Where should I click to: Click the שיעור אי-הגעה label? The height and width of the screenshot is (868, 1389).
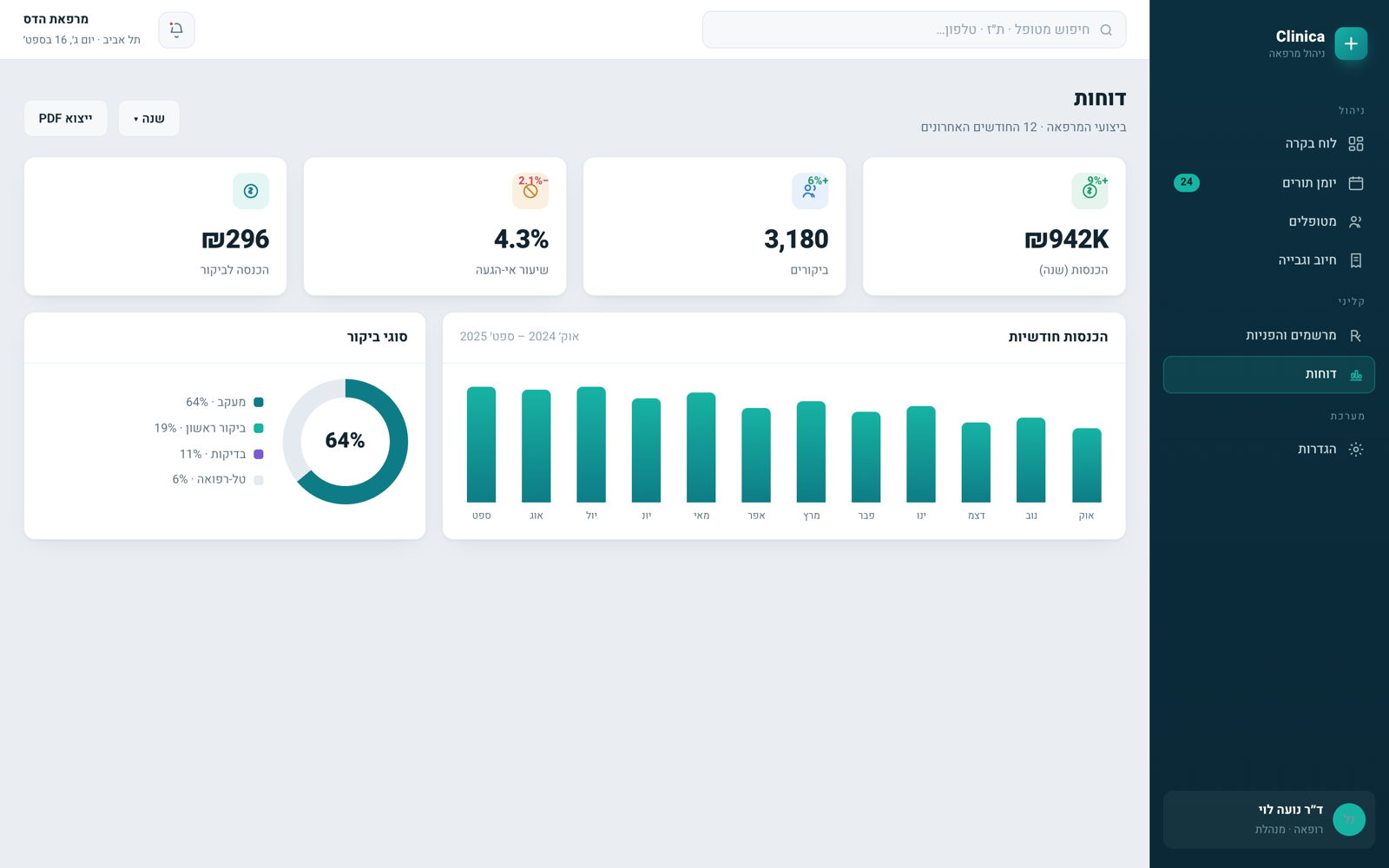click(512, 270)
